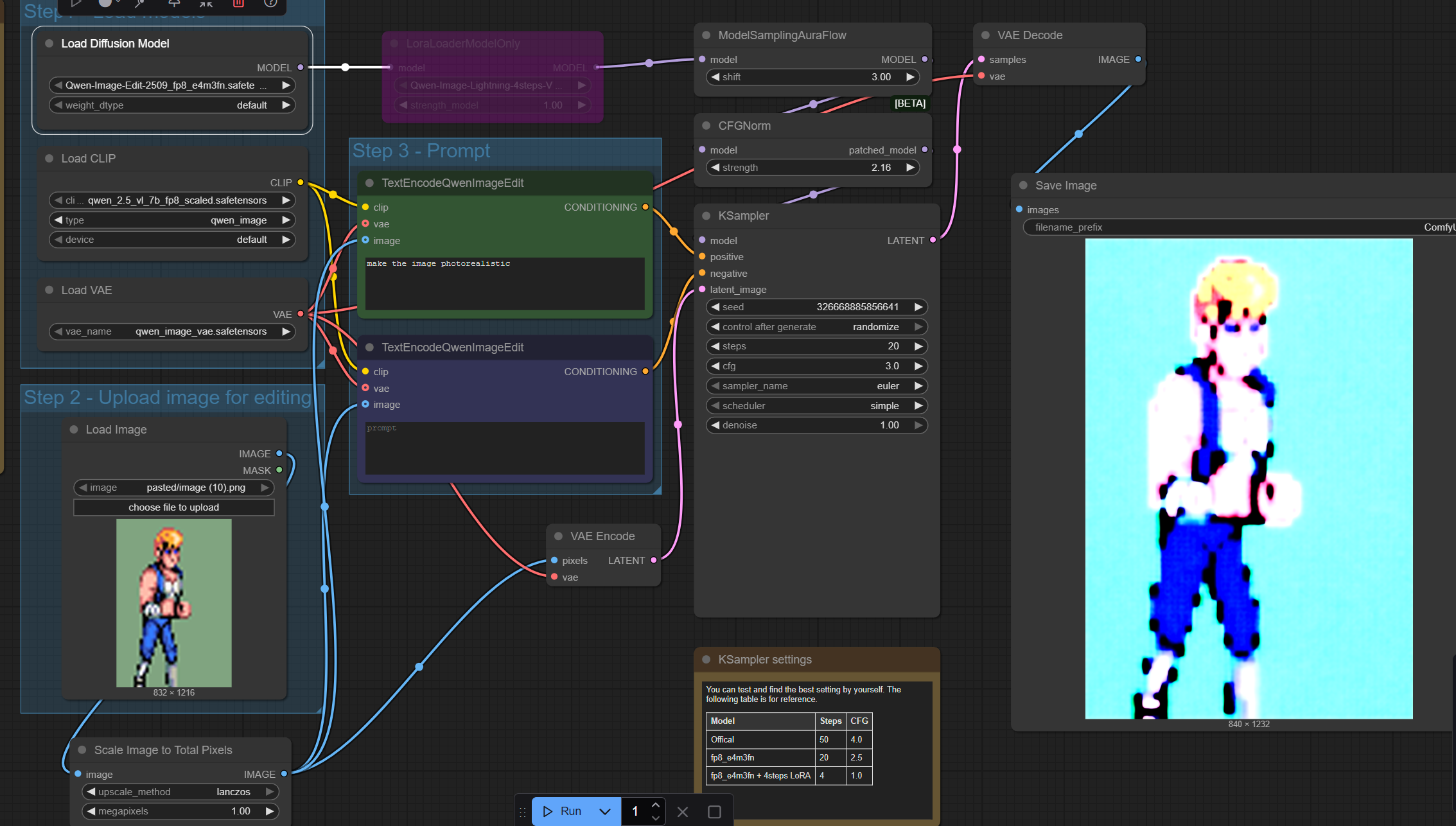This screenshot has width=1456, height=826.
Task: Click the trash delete icon in selection toolbar
Action: [238, 3]
